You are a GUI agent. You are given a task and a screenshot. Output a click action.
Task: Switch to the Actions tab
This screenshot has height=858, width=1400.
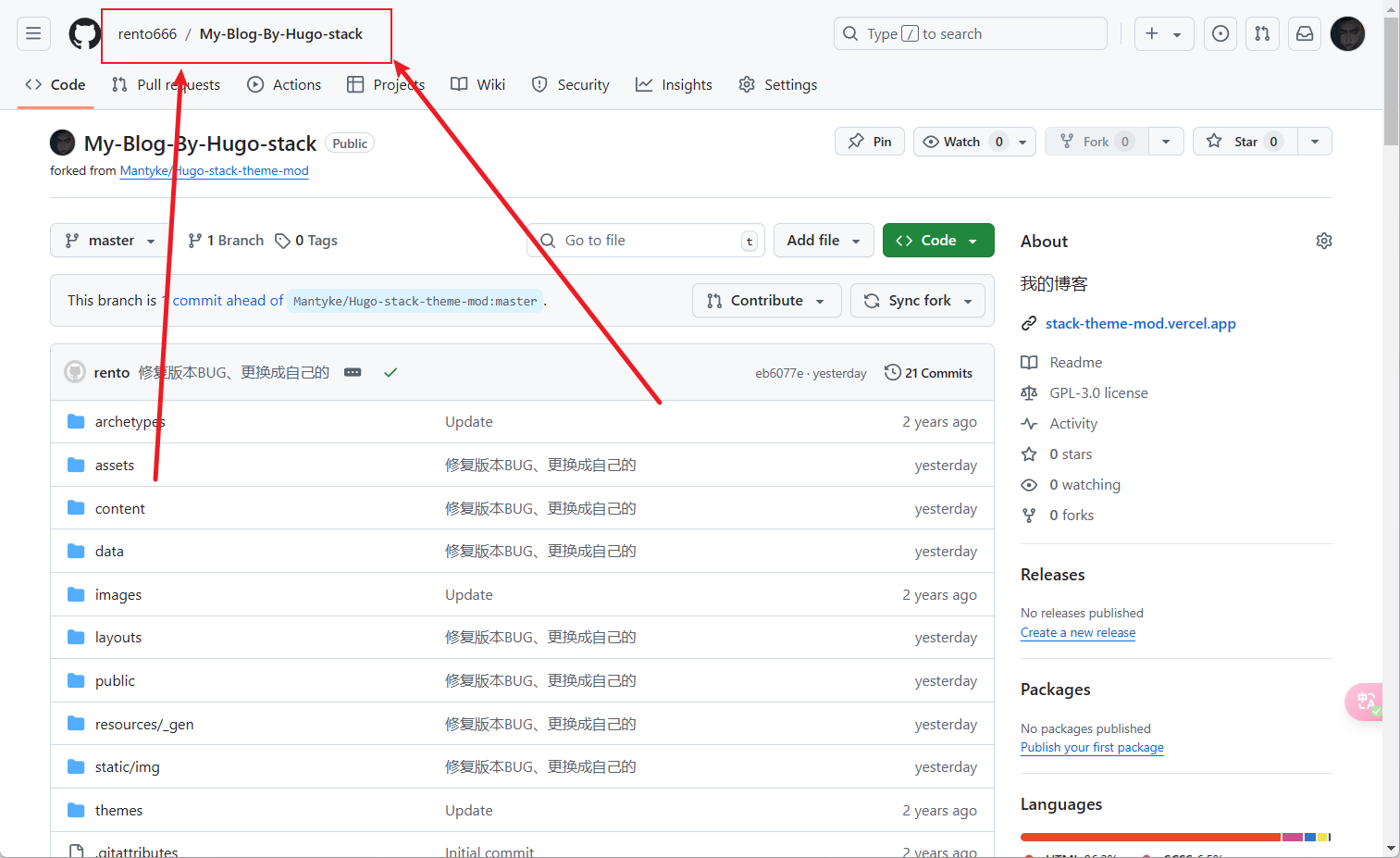tap(284, 85)
